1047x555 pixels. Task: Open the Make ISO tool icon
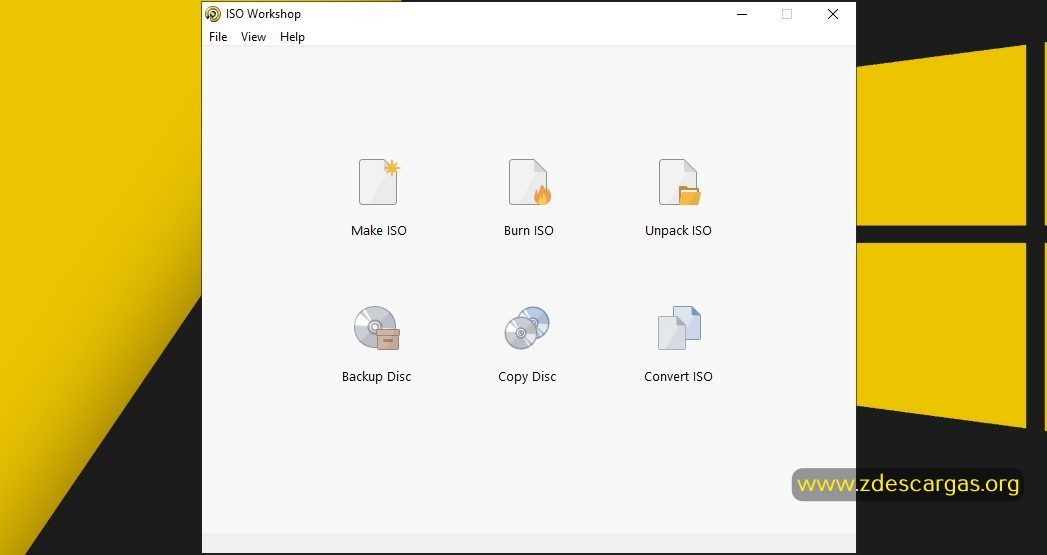tap(379, 182)
